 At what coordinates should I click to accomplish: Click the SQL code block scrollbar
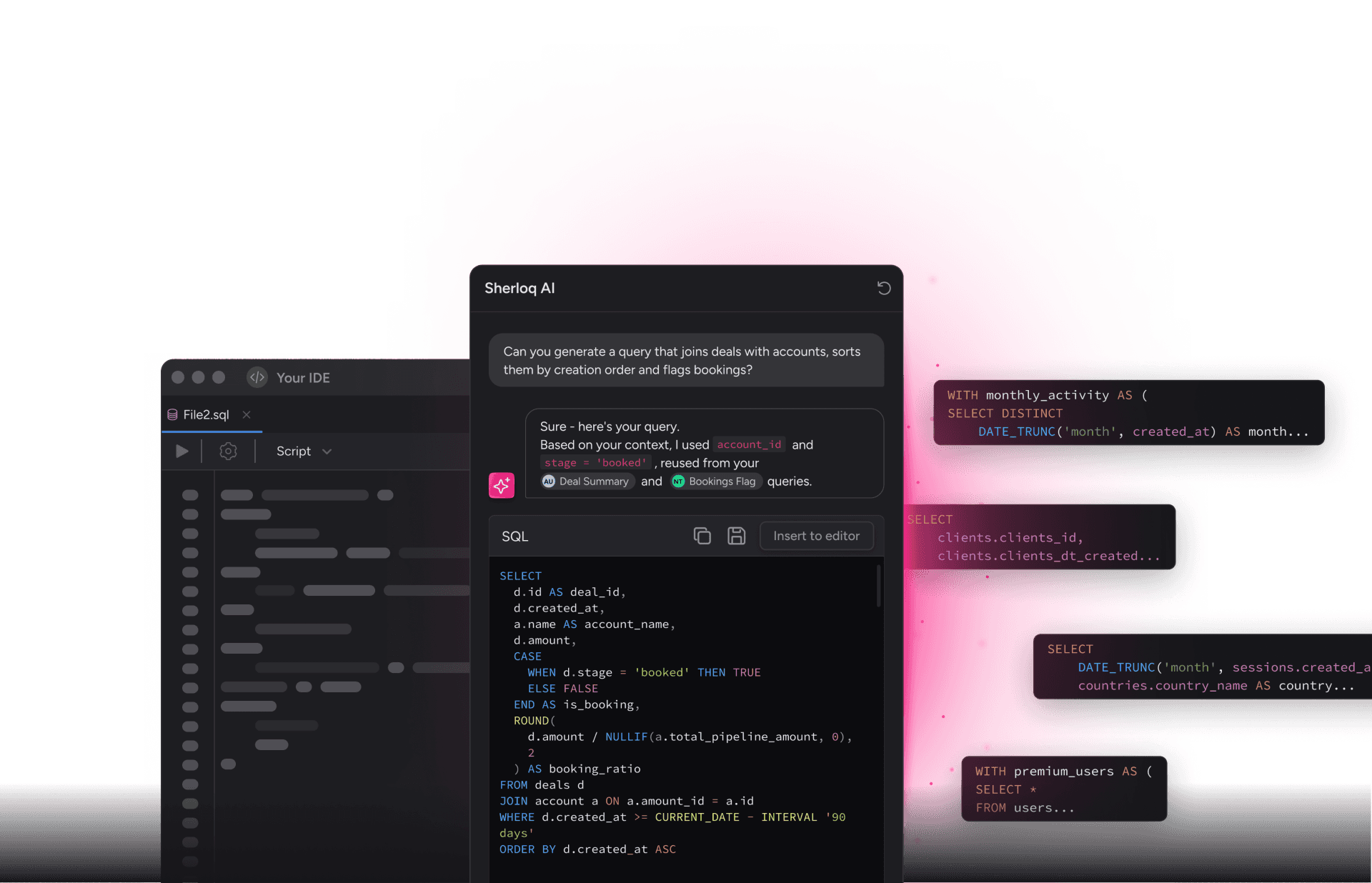click(878, 587)
